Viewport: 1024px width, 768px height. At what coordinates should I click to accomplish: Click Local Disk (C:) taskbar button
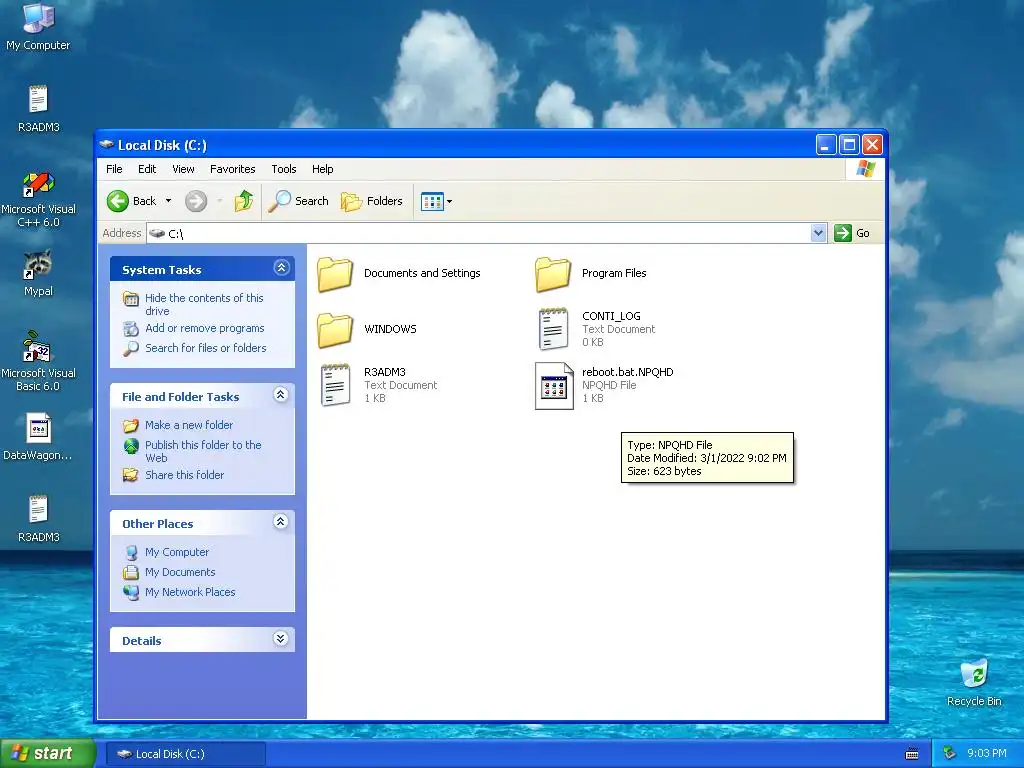coord(186,754)
